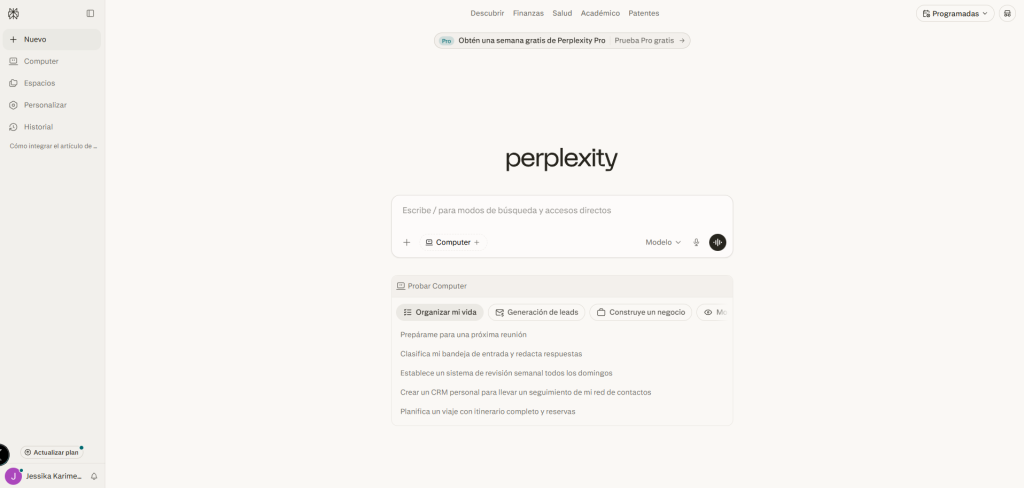
Task: Click the plus attach icon in search box
Action: [x=406, y=242]
